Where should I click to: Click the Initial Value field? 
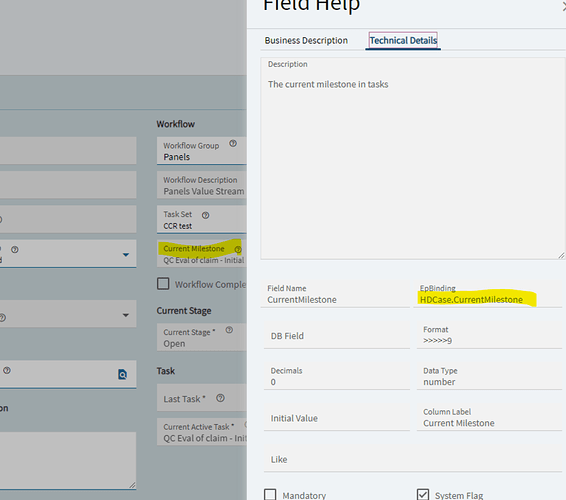click(337, 418)
